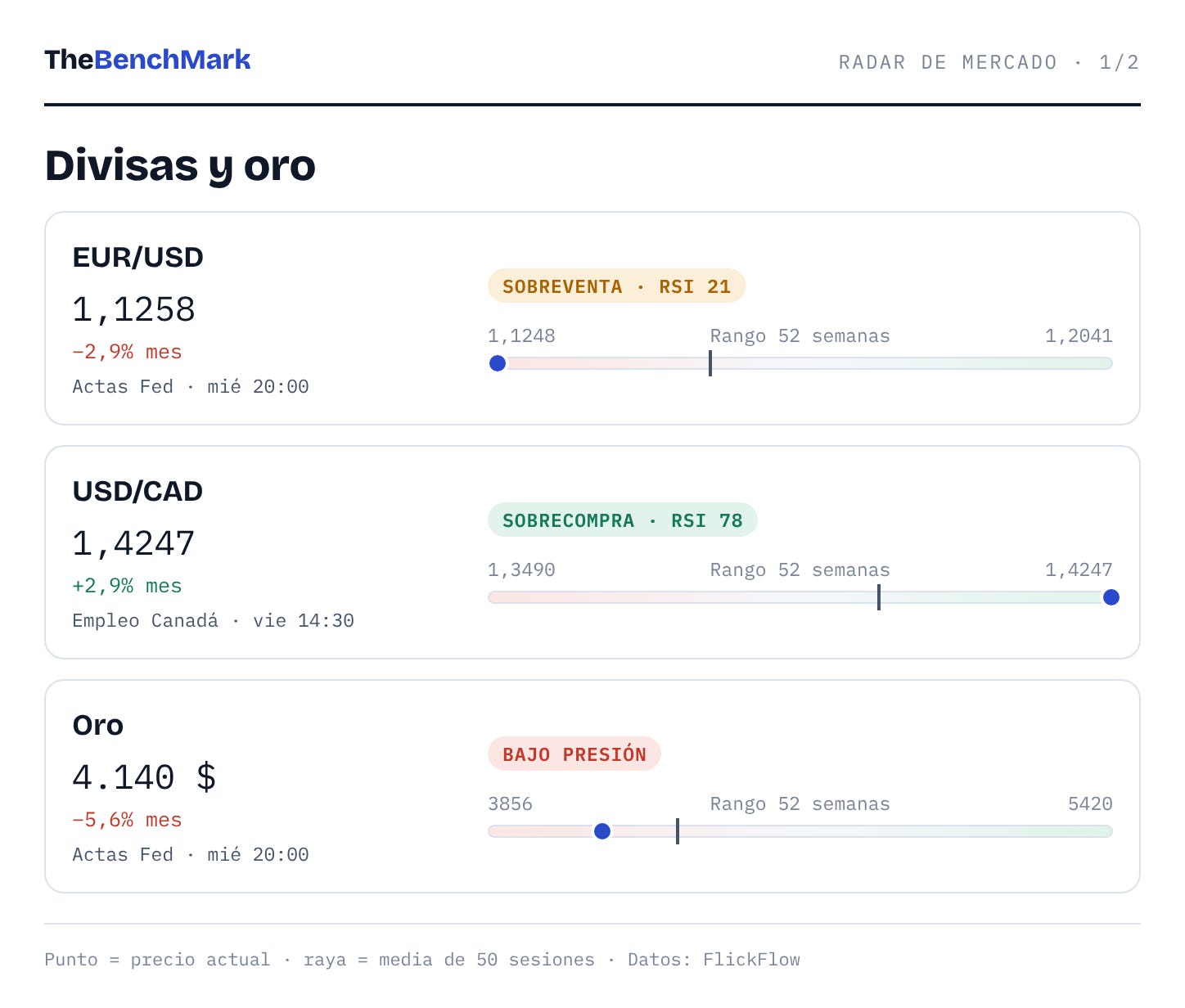Click the USD/CAD range low 1,3490

[521, 569]
